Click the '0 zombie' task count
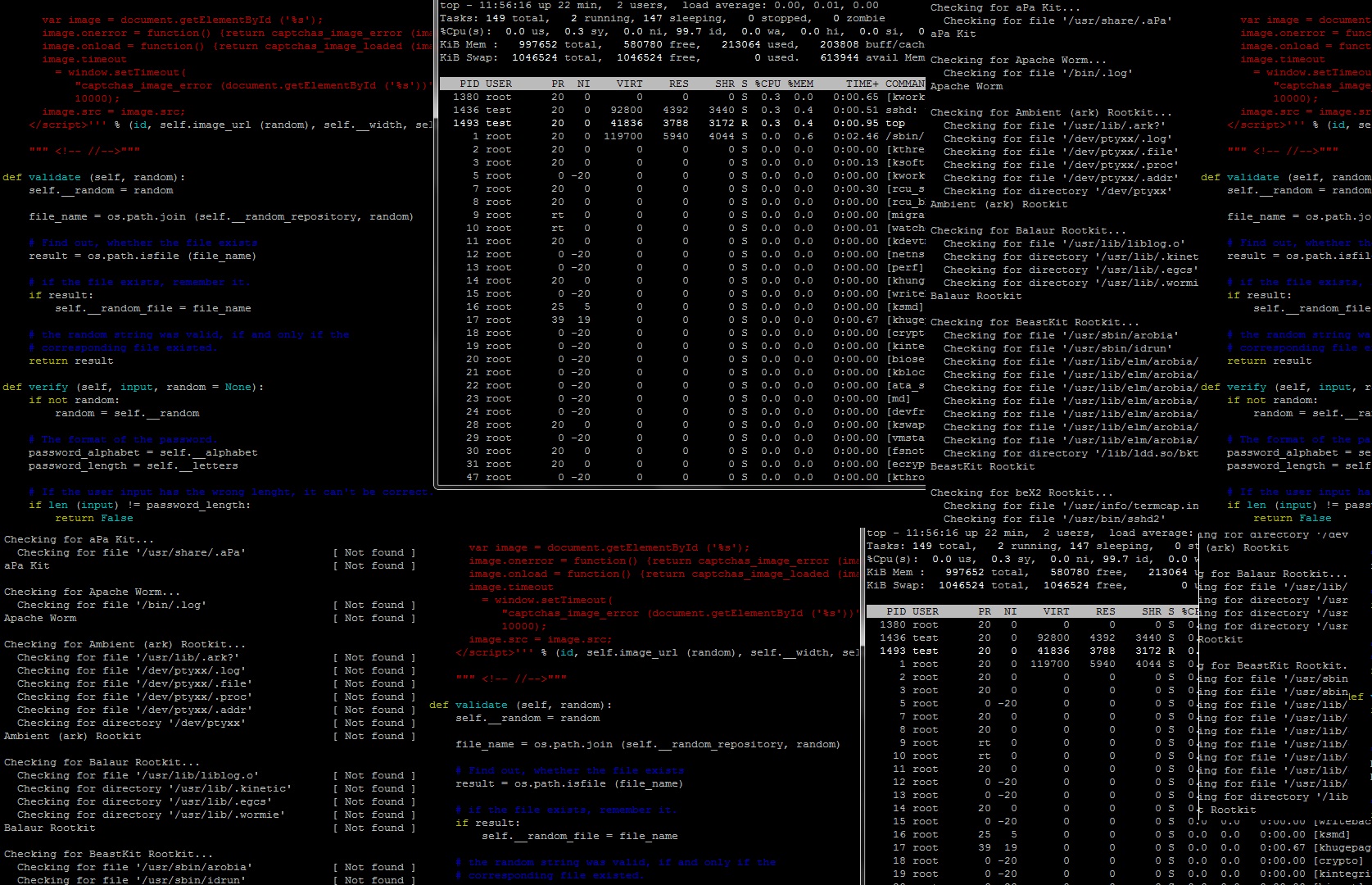This screenshot has width=1372, height=885. 858,18
